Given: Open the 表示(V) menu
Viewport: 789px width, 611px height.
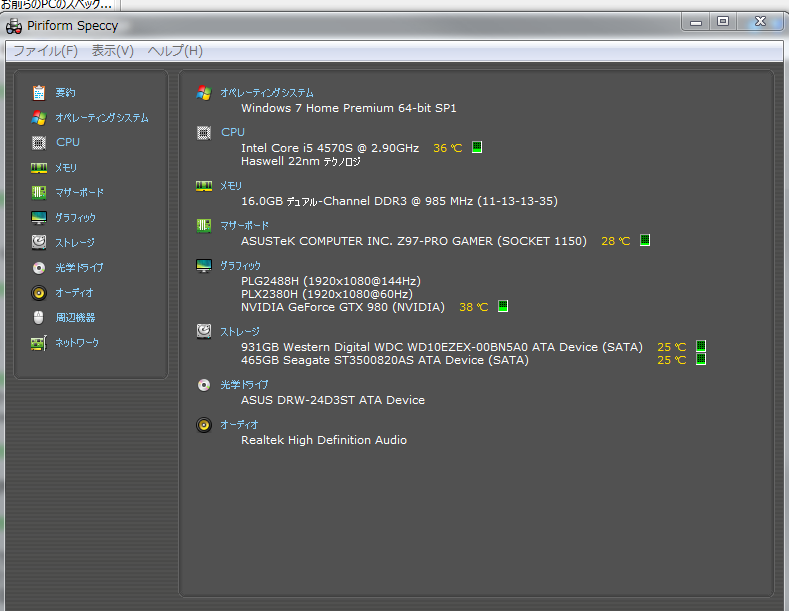Looking at the screenshot, I should [113, 51].
